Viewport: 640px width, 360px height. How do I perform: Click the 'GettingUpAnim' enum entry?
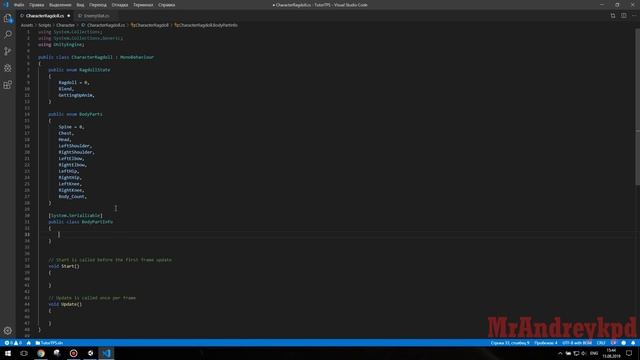coord(76,95)
